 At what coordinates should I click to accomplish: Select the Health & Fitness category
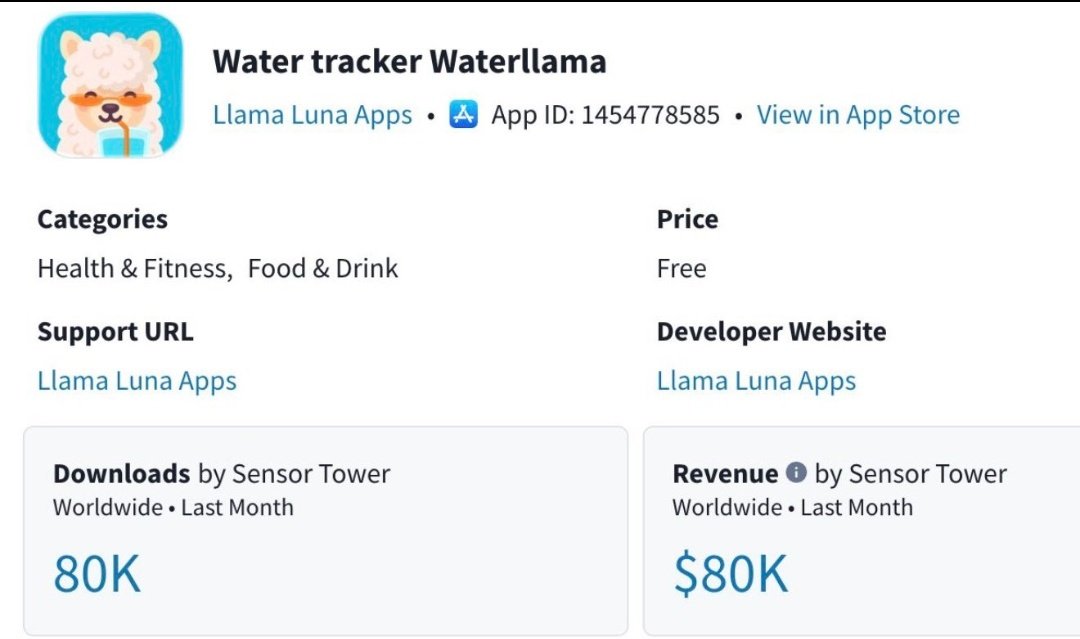tap(135, 269)
